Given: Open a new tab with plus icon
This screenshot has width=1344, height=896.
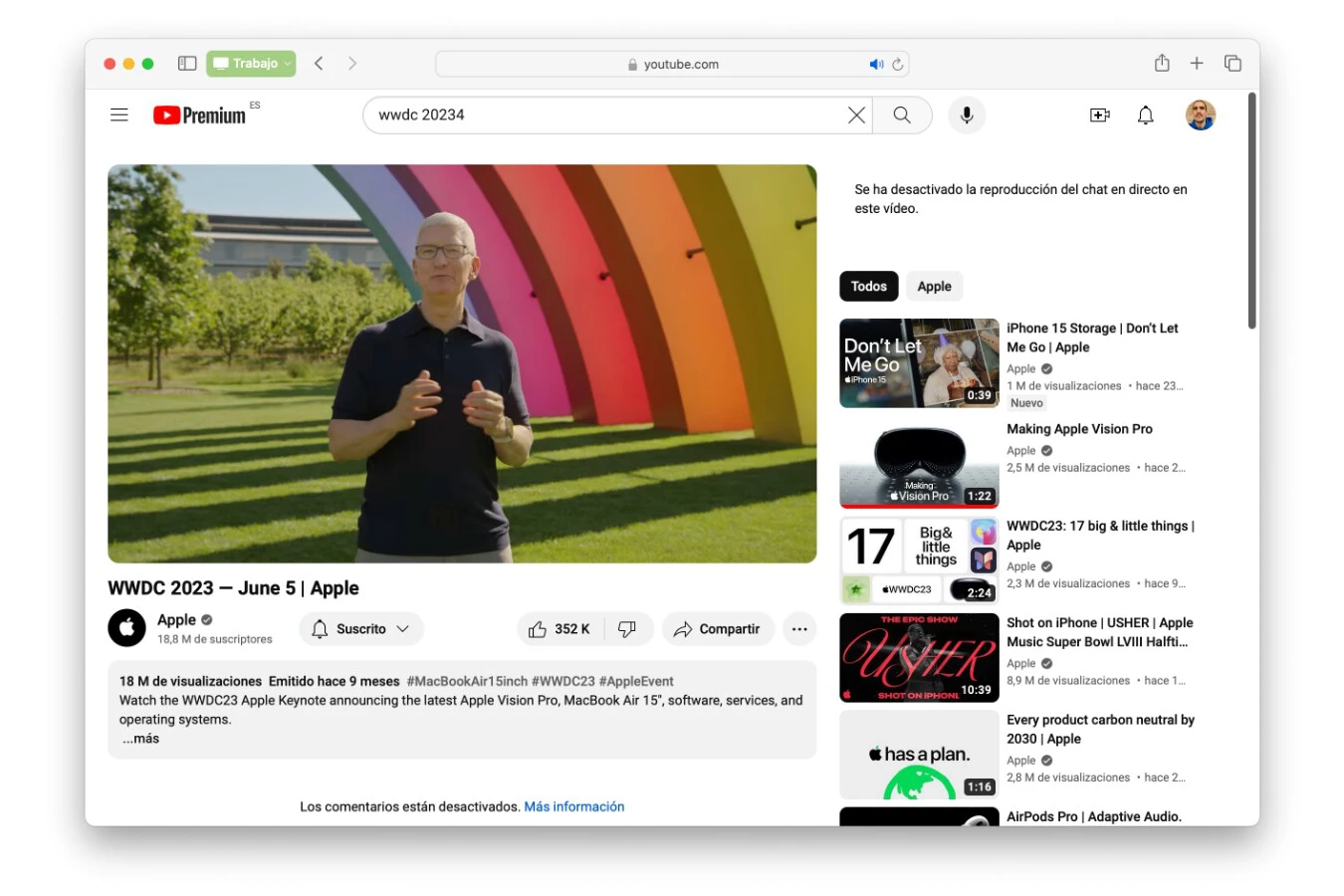Looking at the screenshot, I should [x=1197, y=64].
